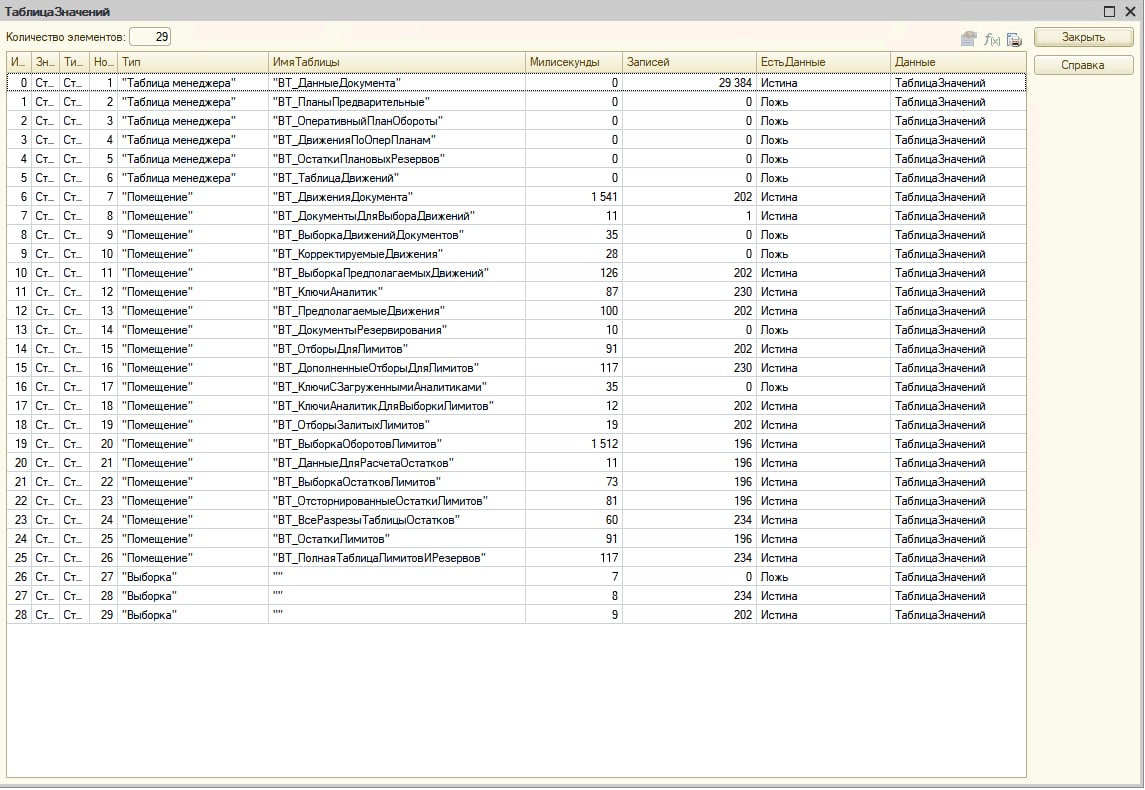Open Справка help button

[1084, 65]
